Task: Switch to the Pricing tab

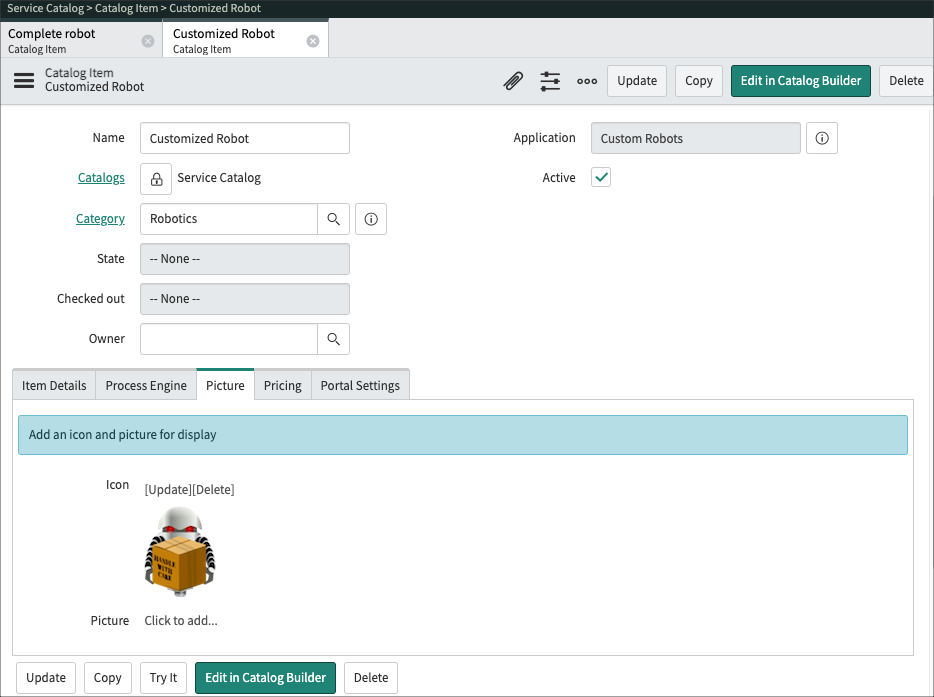Action: 282,384
